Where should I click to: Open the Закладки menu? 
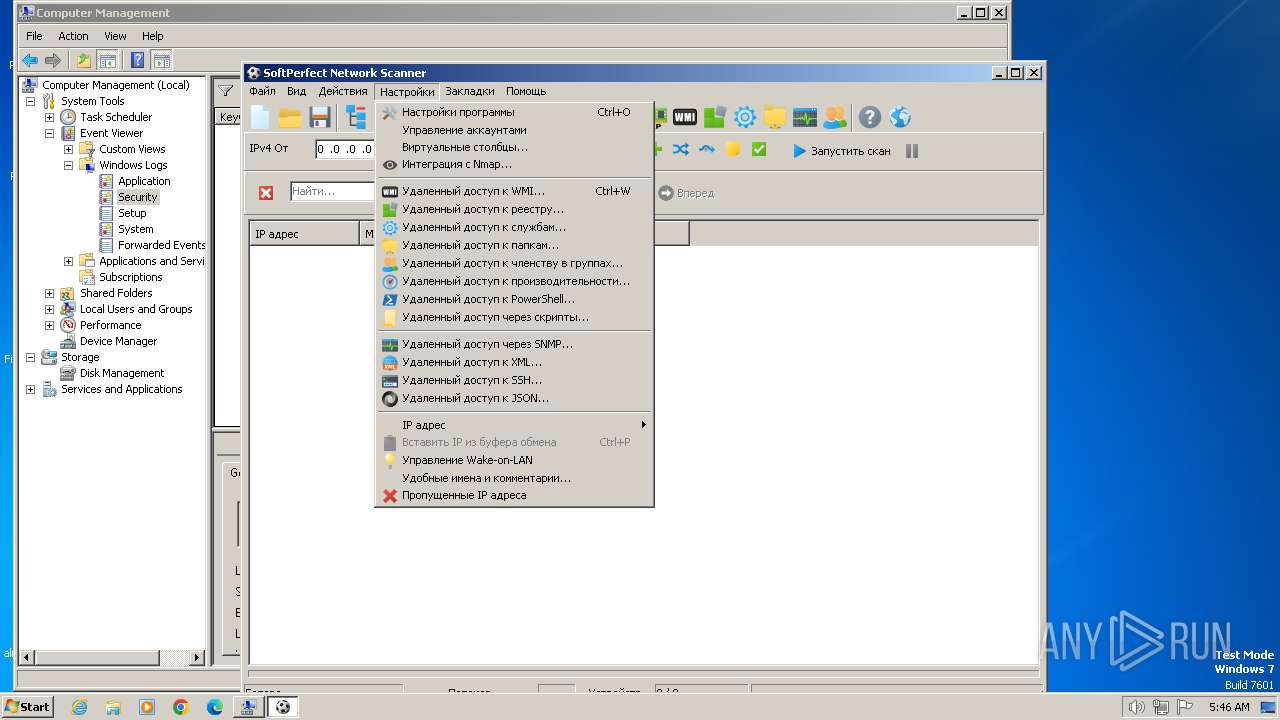470,91
